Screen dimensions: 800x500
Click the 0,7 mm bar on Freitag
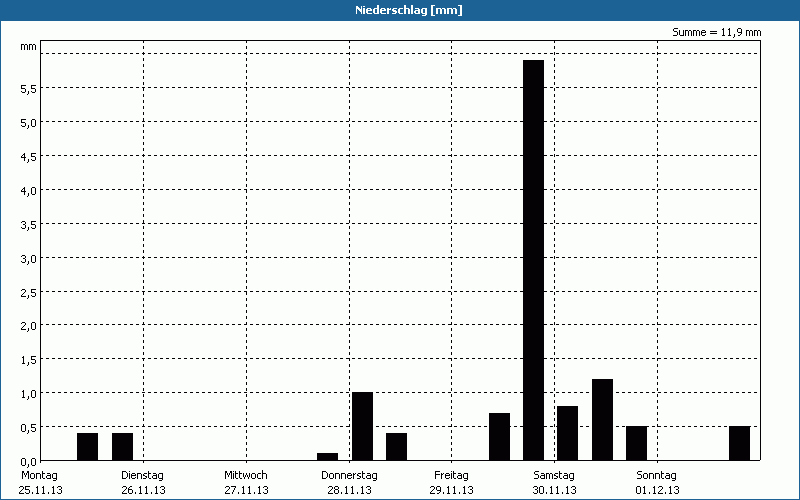coord(499,437)
